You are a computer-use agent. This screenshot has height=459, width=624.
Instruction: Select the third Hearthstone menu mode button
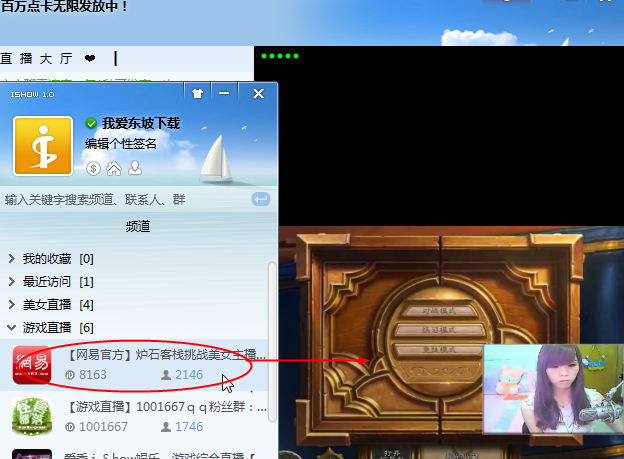click(x=439, y=350)
